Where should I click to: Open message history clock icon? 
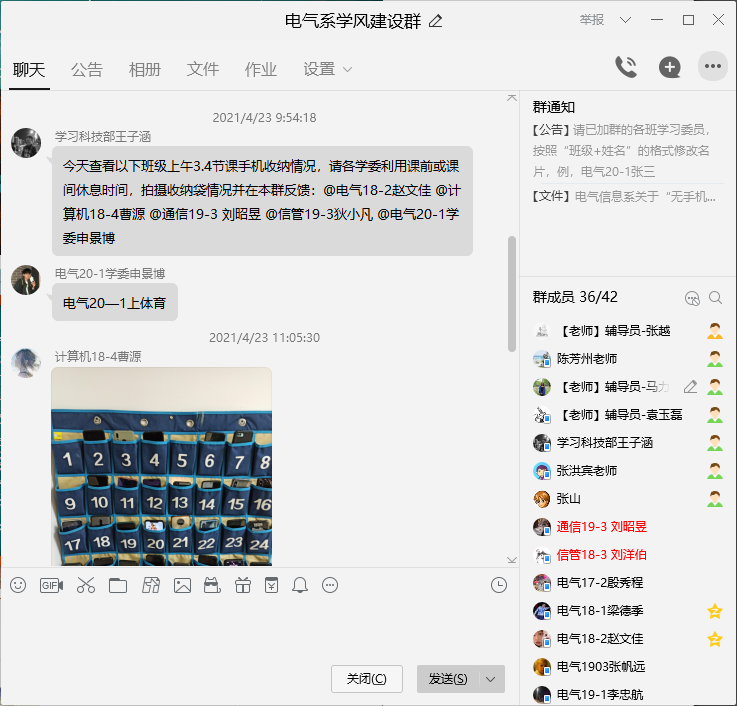coord(499,585)
